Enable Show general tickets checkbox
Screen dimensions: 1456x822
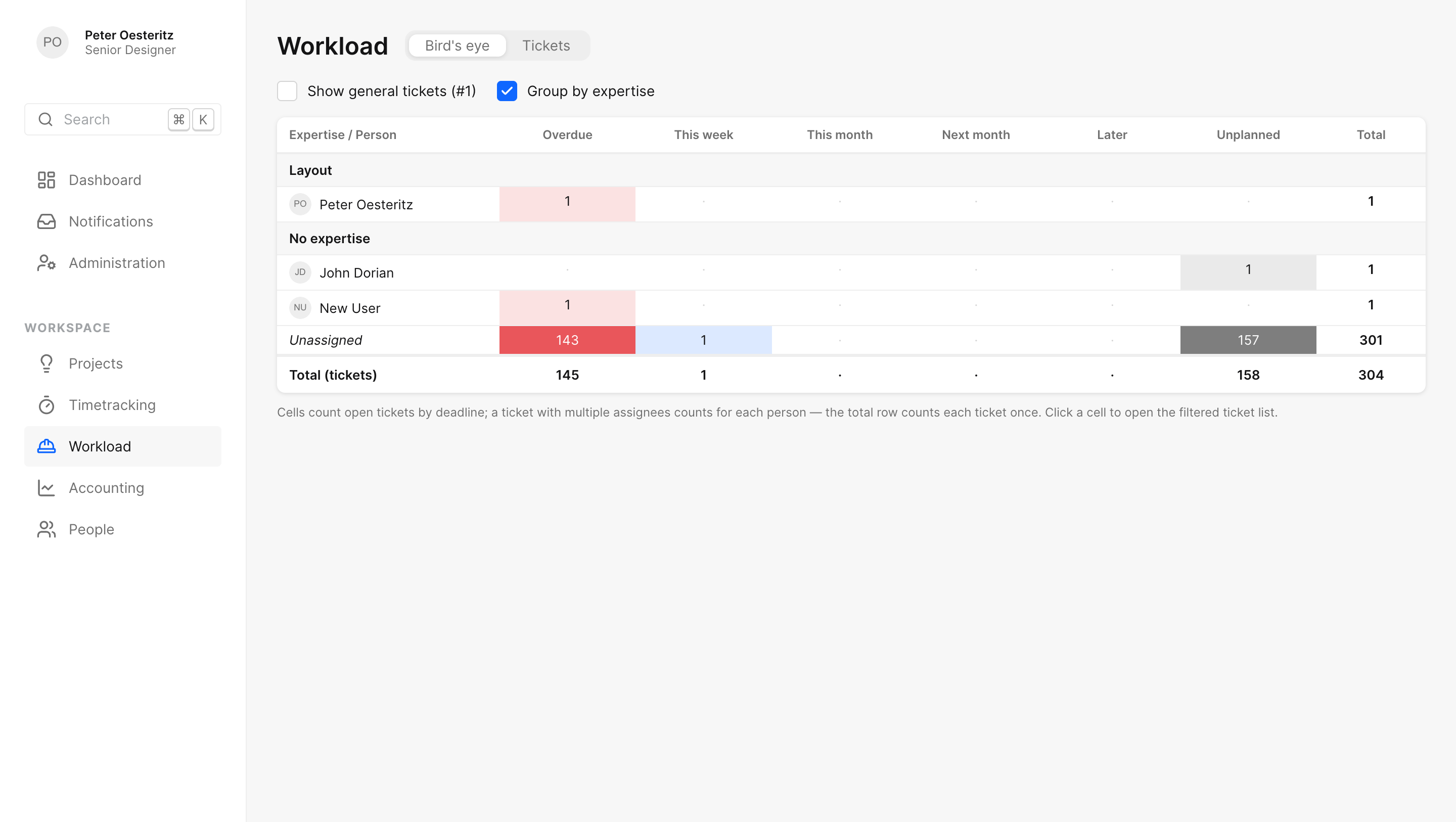(287, 91)
